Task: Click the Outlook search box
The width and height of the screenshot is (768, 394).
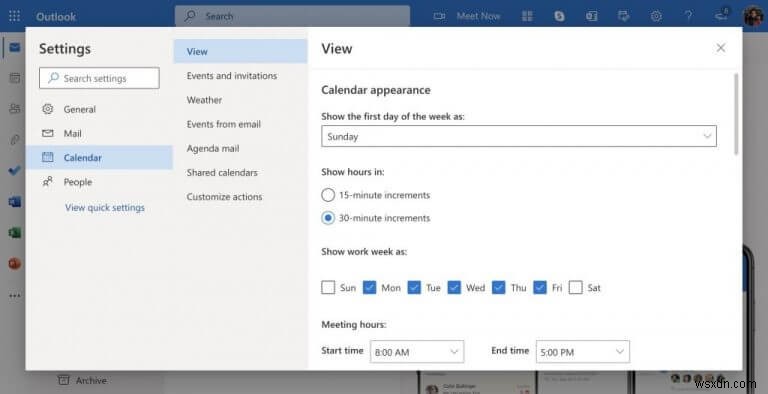Action: click(x=292, y=16)
